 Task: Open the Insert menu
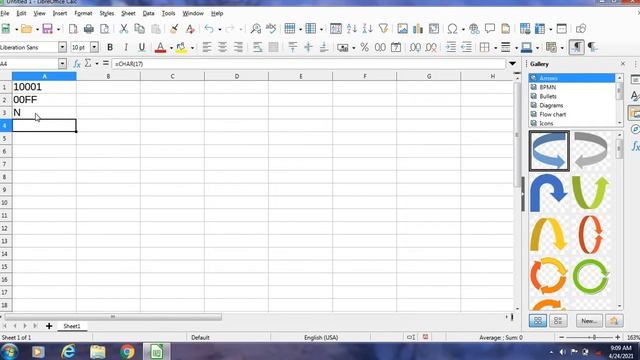(x=60, y=13)
